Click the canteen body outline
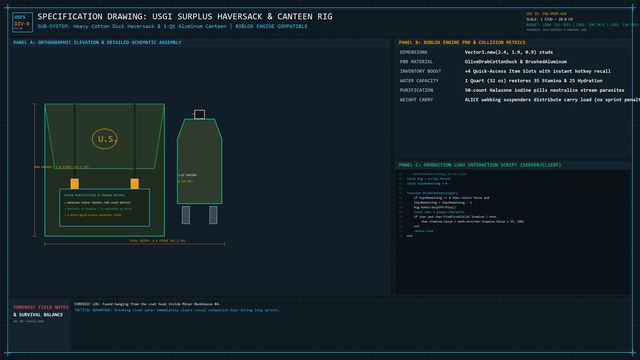 (x=200, y=161)
